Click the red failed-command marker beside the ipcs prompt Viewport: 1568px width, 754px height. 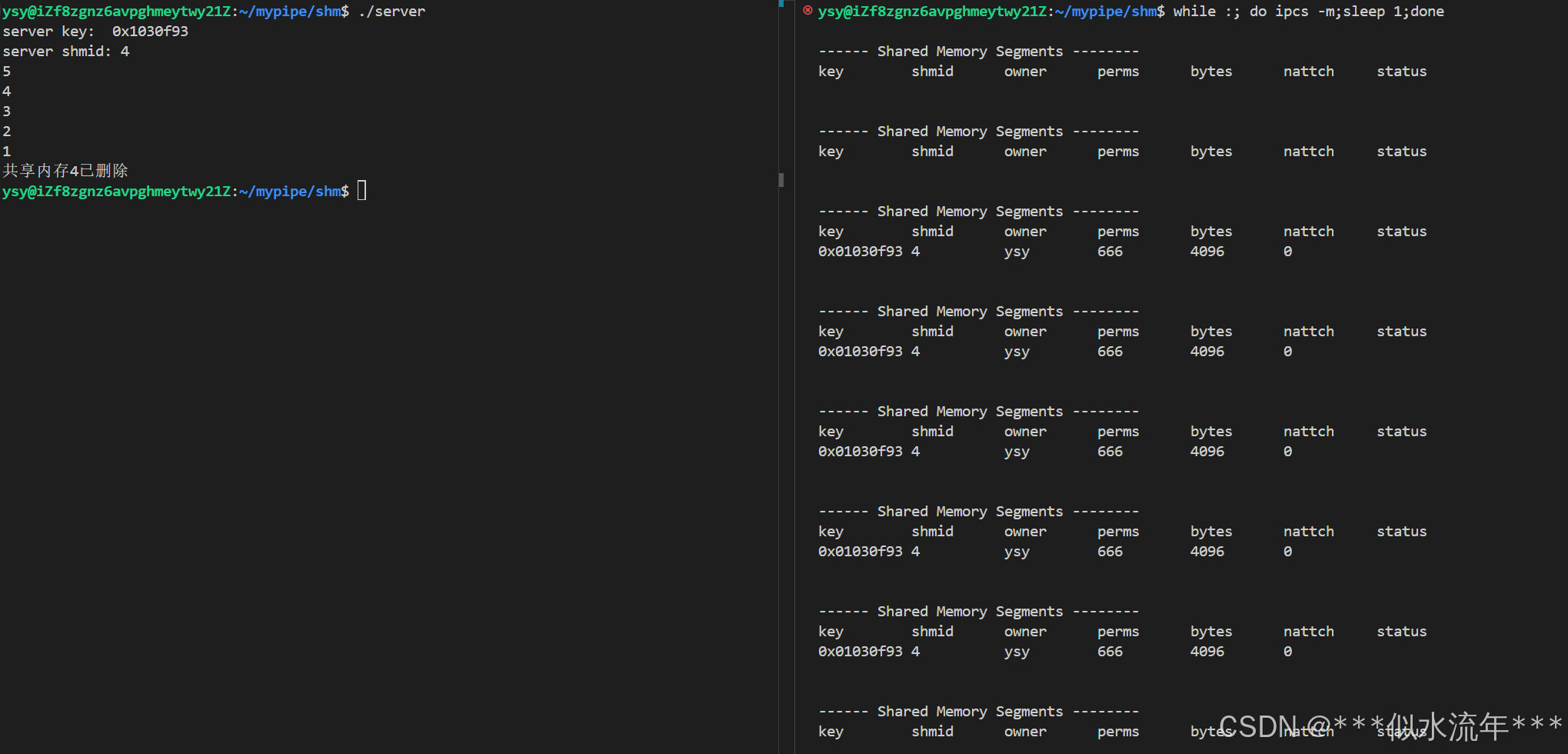807,11
